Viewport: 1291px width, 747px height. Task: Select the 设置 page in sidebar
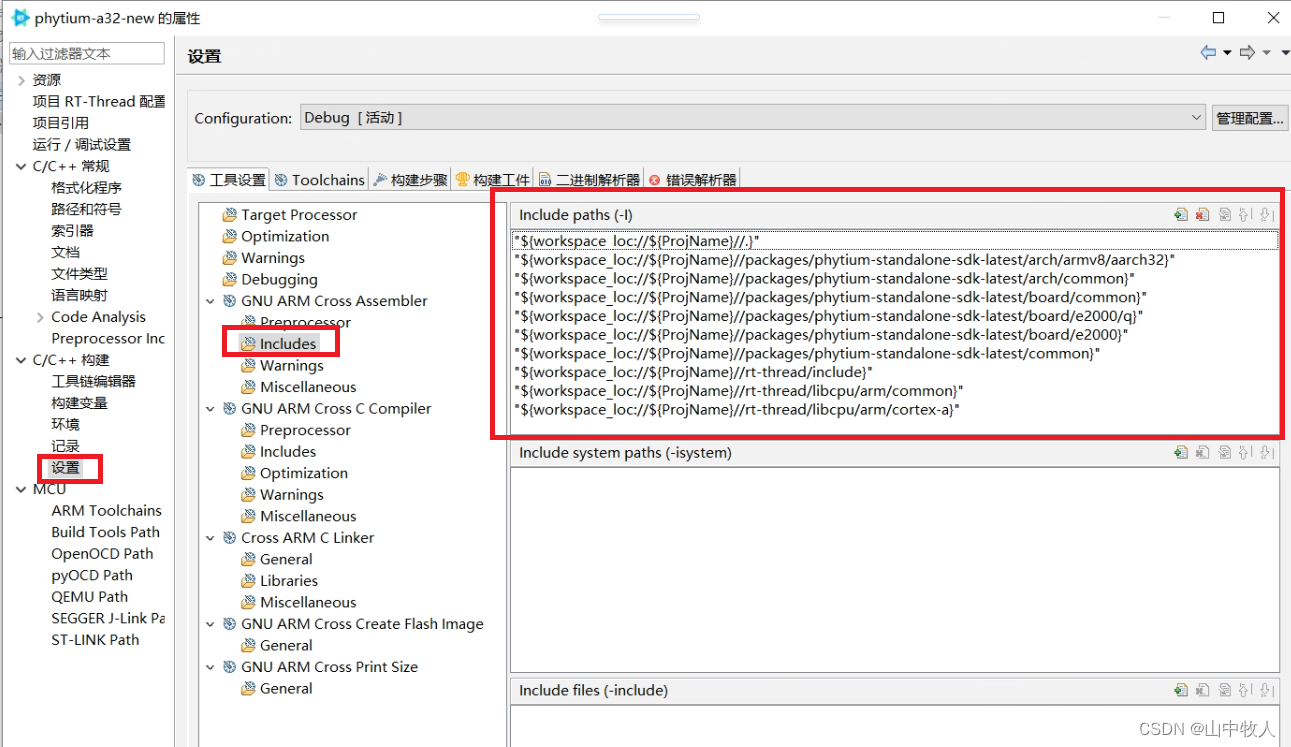(66, 467)
